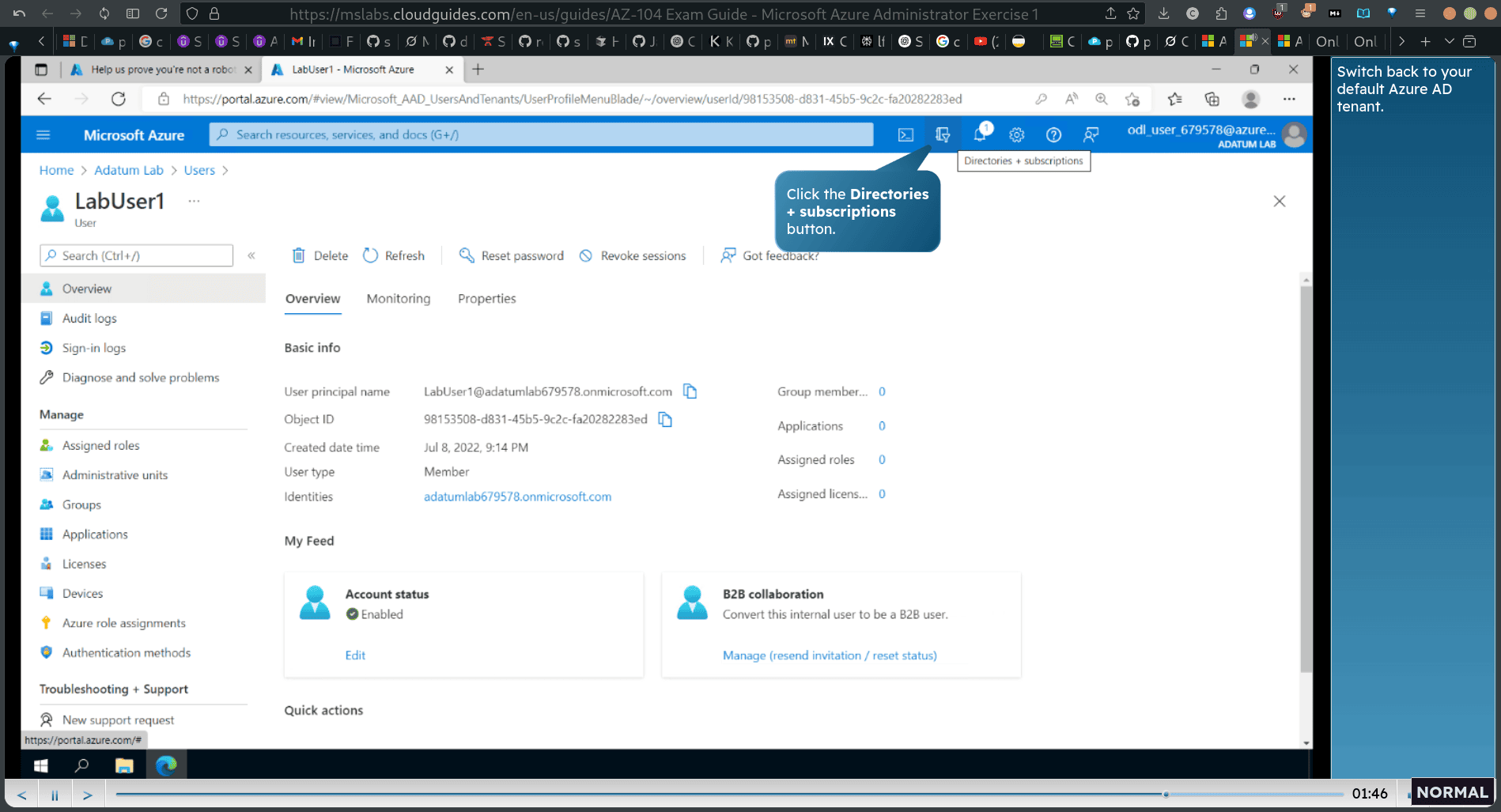
Task: Click Directories + subscriptions icon
Action: [x=943, y=135]
